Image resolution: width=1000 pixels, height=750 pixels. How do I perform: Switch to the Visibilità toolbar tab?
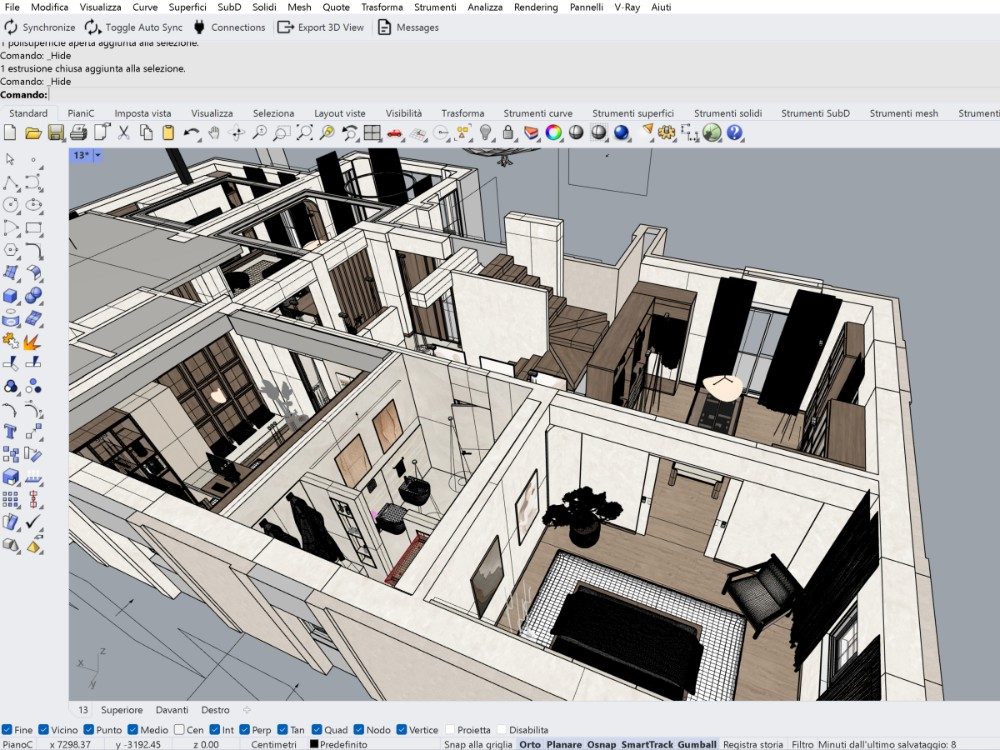[x=404, y=113]
